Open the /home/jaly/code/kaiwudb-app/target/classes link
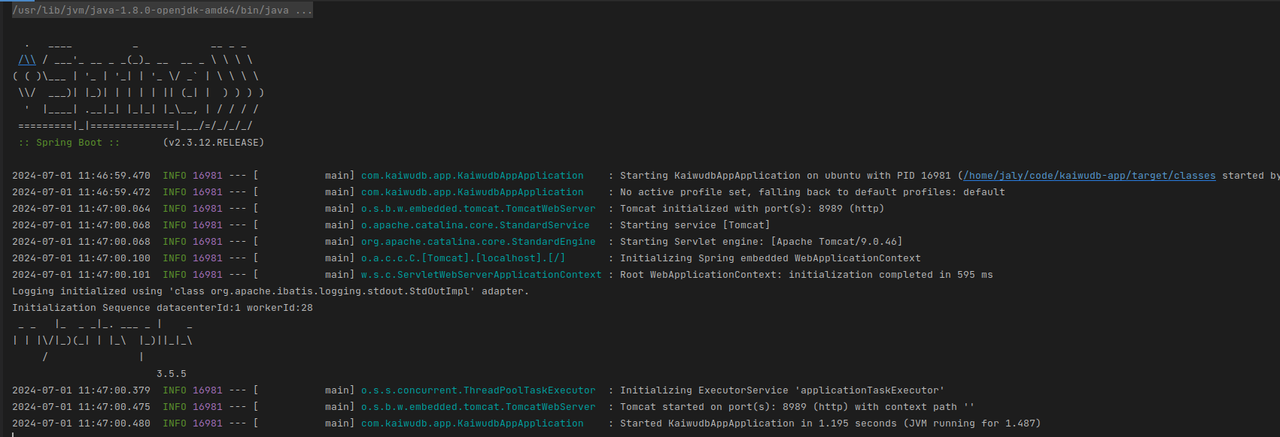 1089,176
